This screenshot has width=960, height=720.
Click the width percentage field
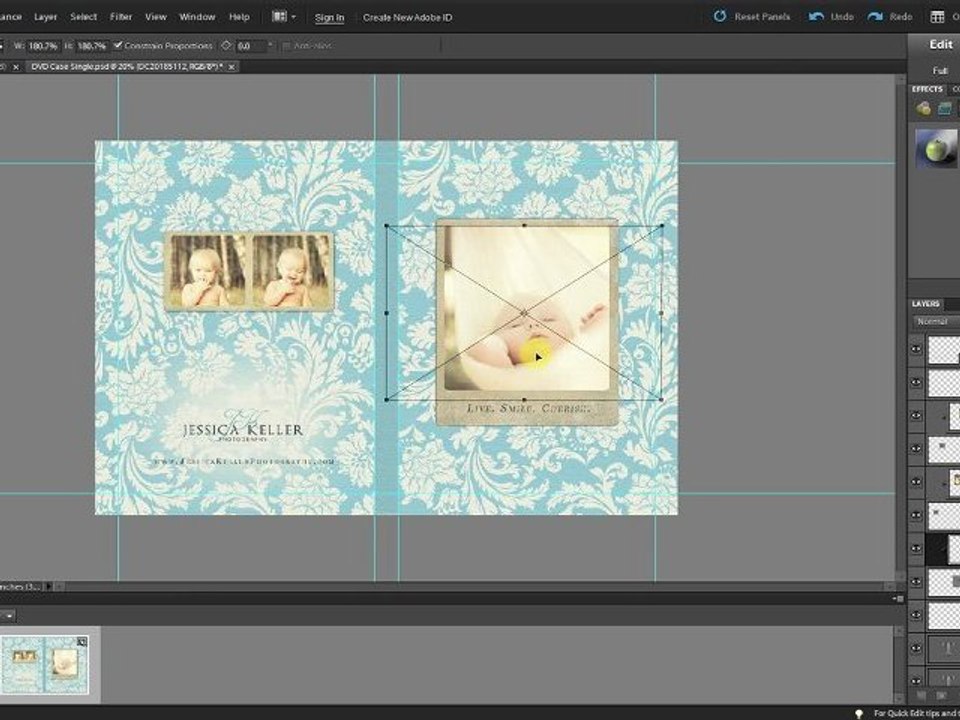(42, 46)
